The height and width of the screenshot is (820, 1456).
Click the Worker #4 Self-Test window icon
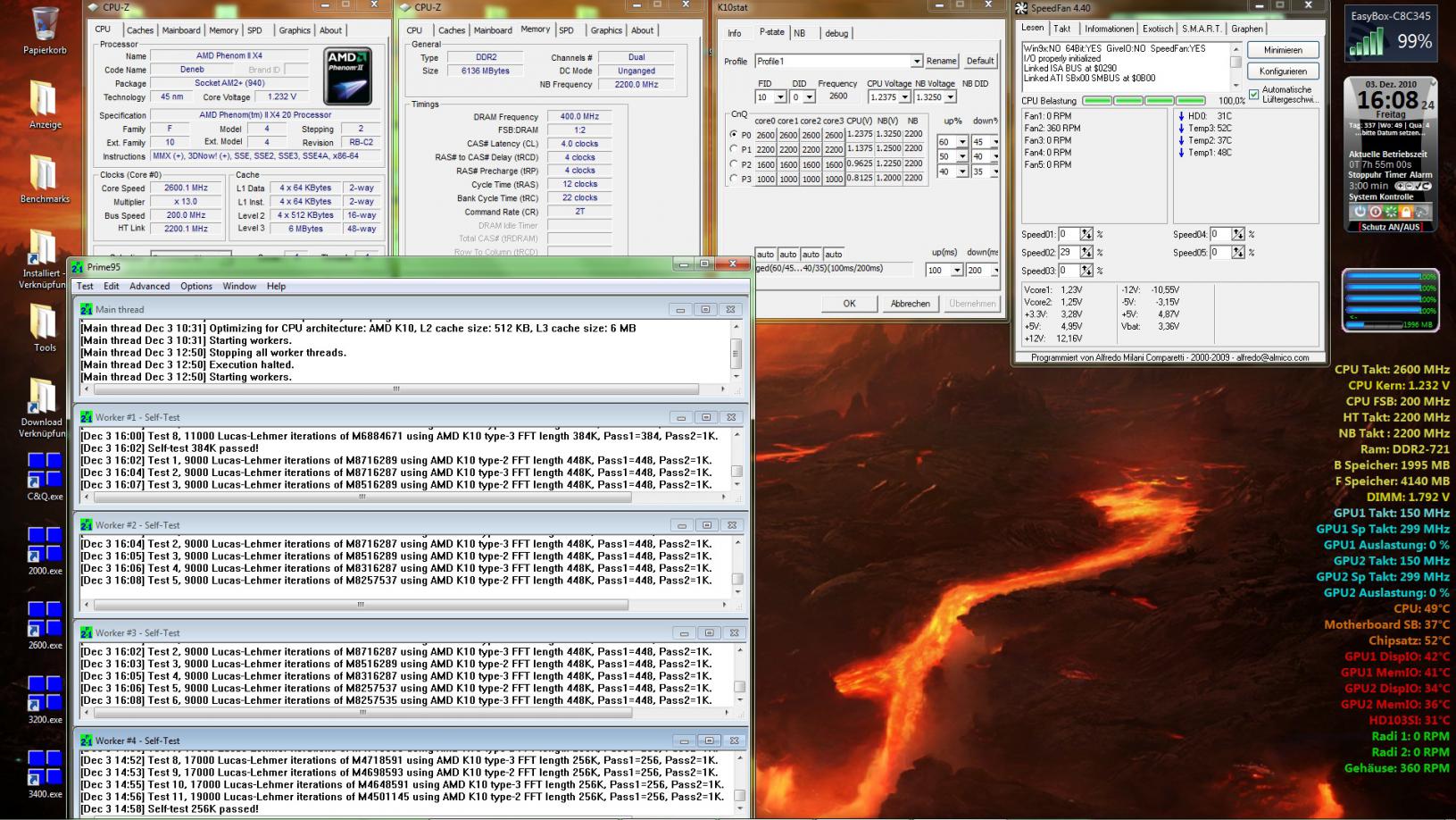tap(87, 741)
